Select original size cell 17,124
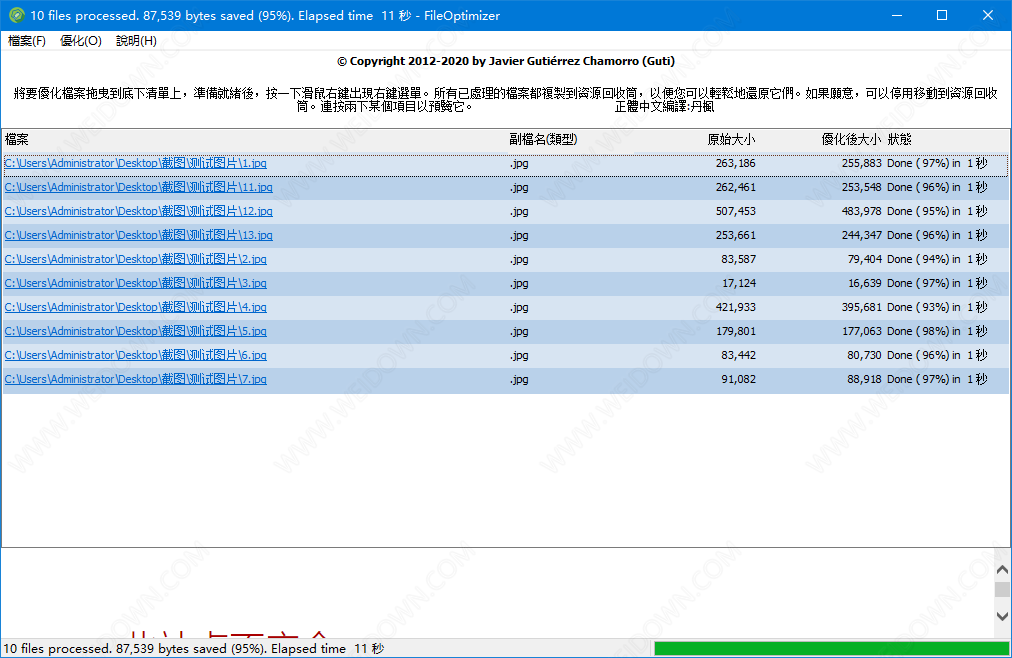 click(738, 283)
